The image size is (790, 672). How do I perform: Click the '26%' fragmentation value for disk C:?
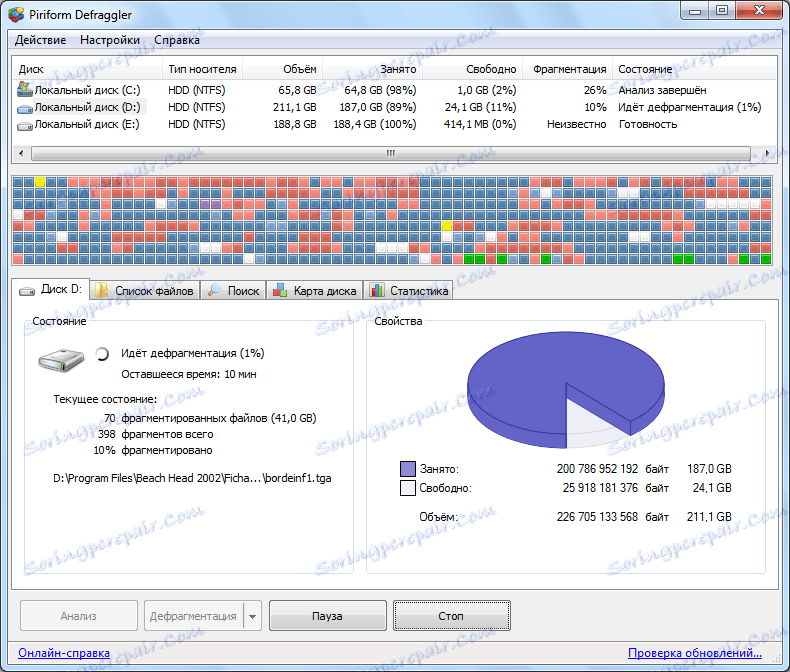click(595, 90)
